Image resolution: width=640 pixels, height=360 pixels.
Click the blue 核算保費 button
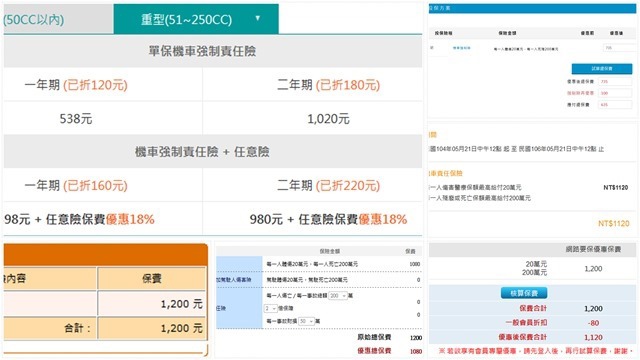coord(524,293)
